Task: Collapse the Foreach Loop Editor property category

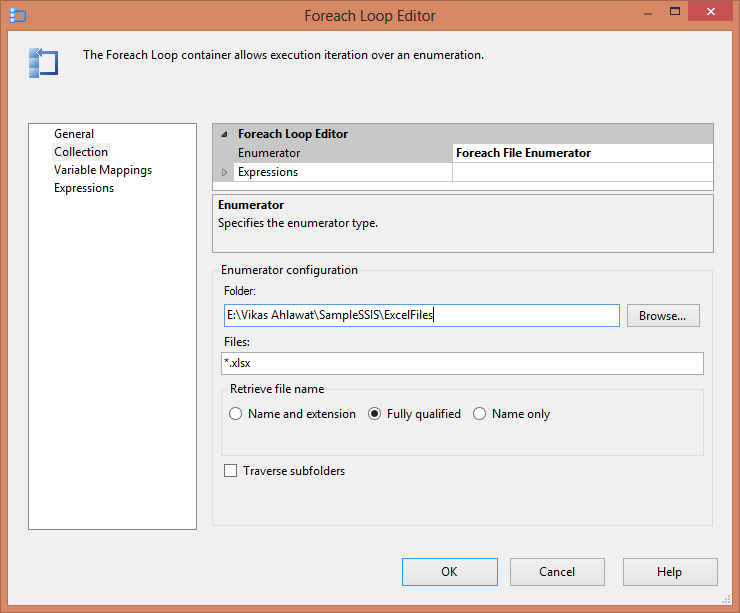Action: (x=224, y=134)
